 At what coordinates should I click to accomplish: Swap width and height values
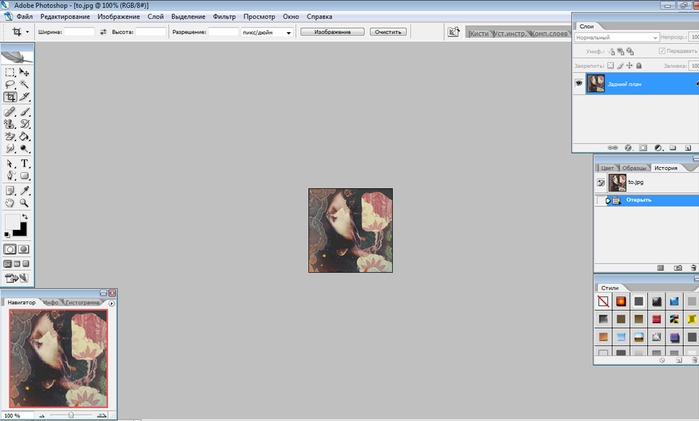coord(103,32)
